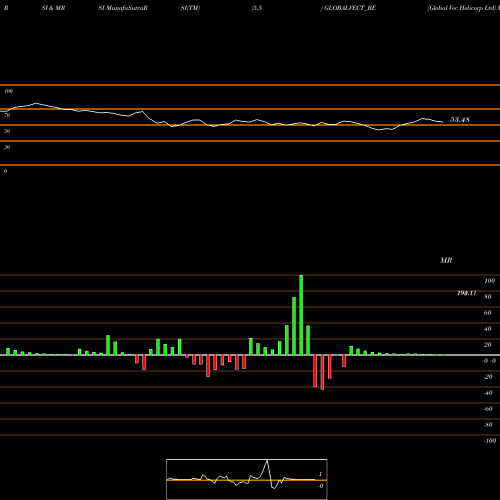Viewport: 500px width, 500px height.
Task: Click the 50 level label on the RSI axis
Action: [7, 131]
